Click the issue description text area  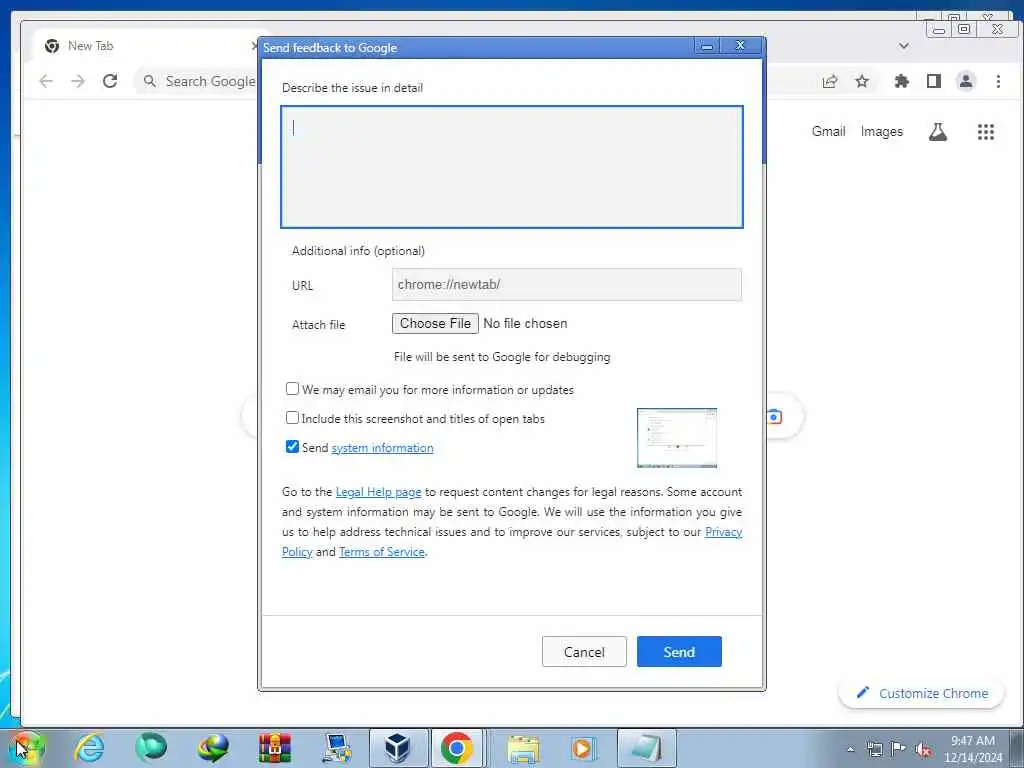[x=512, y=167]
